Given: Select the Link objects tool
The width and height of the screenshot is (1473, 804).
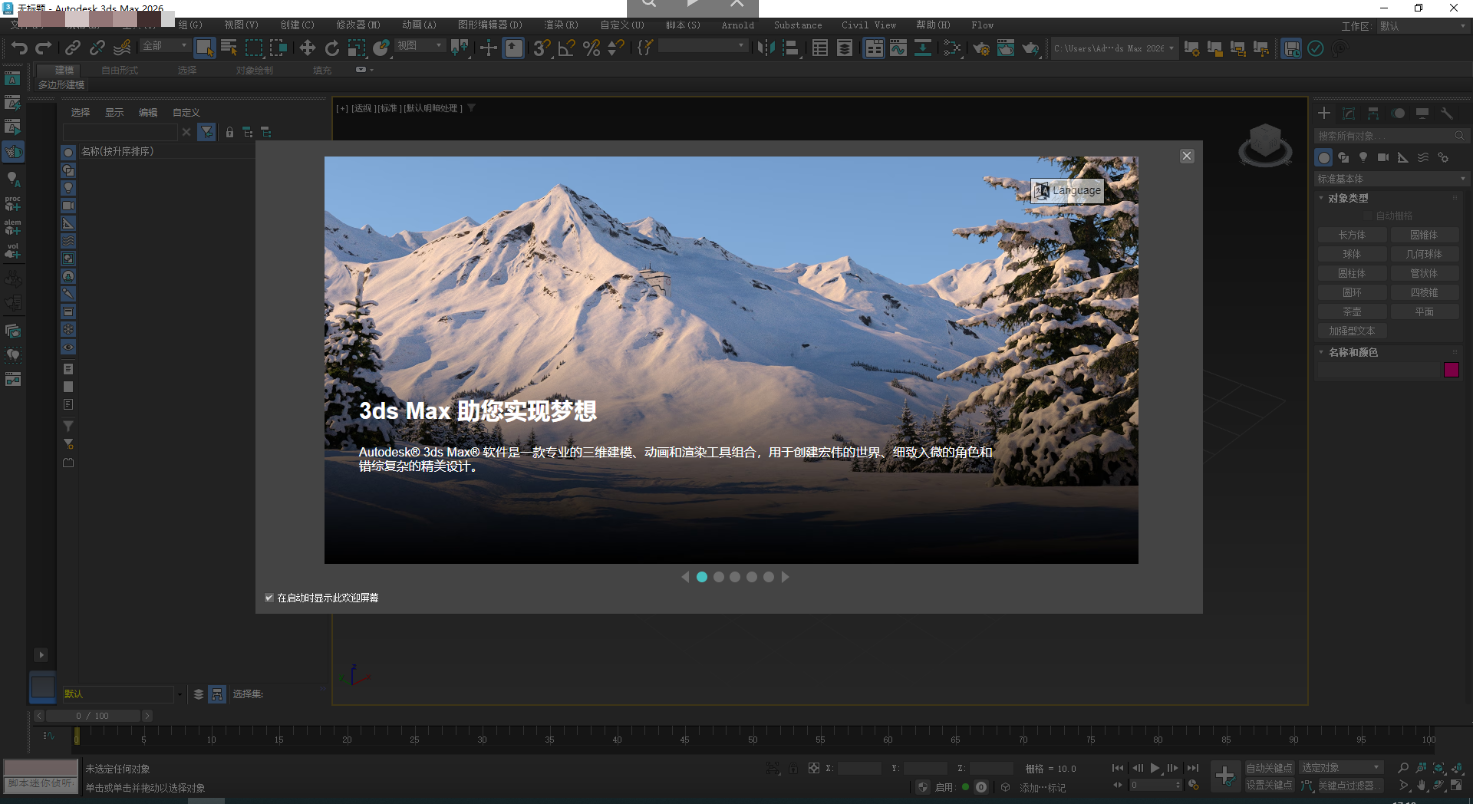Looking at the screenshot, I should click(x=73, y=47).
